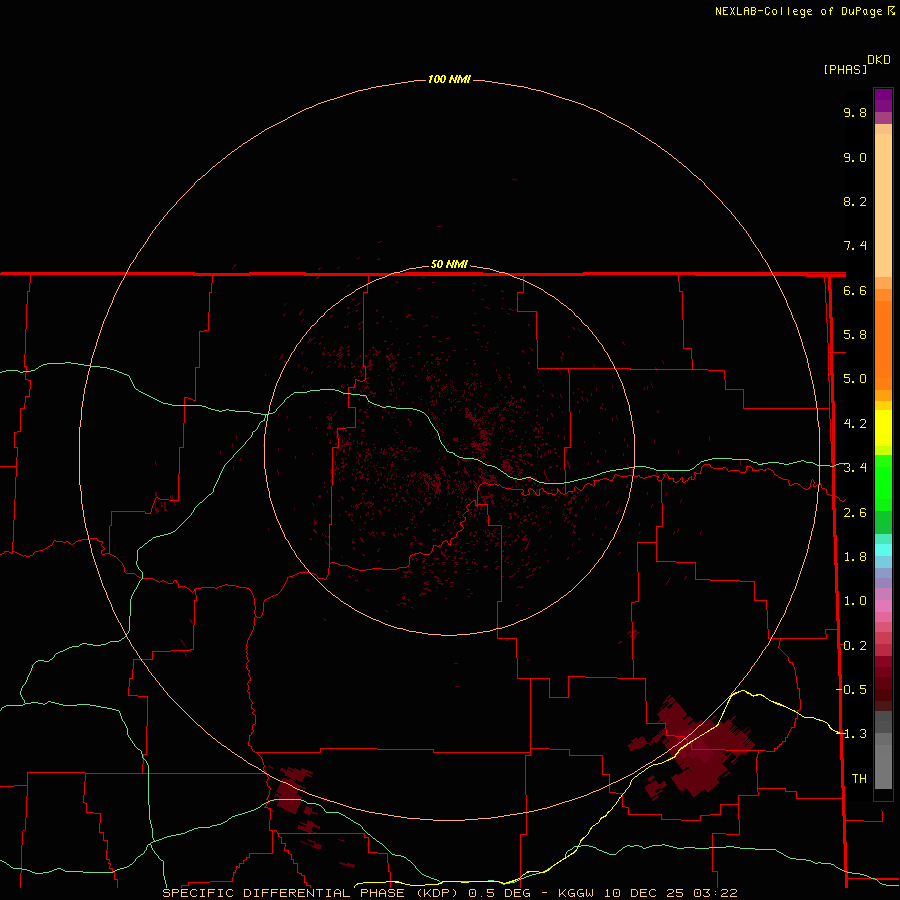
Task: Click the 2.6 value on the scale
Action: pos(855,513)
